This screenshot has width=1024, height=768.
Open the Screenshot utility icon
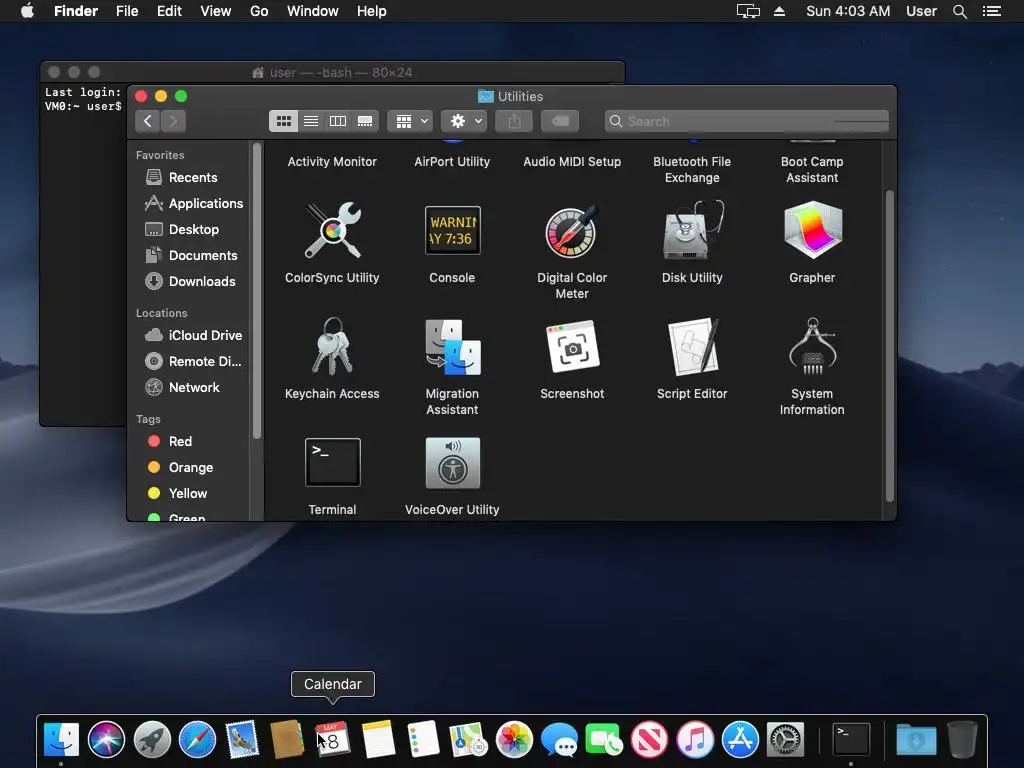pyautogui.click(x=572, y=346)
